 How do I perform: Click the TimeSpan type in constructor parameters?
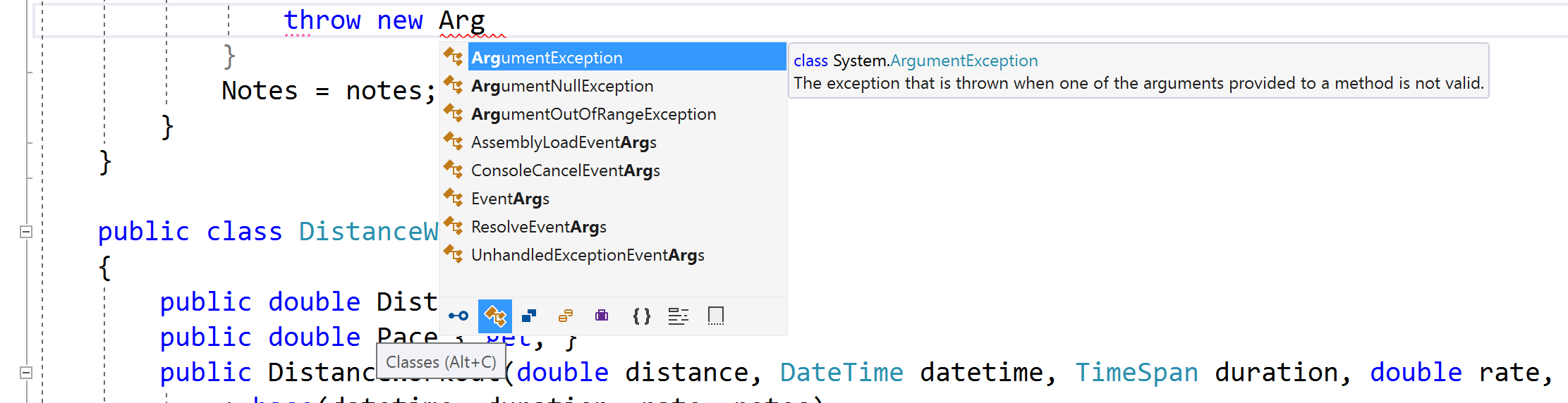point(1136,372)
